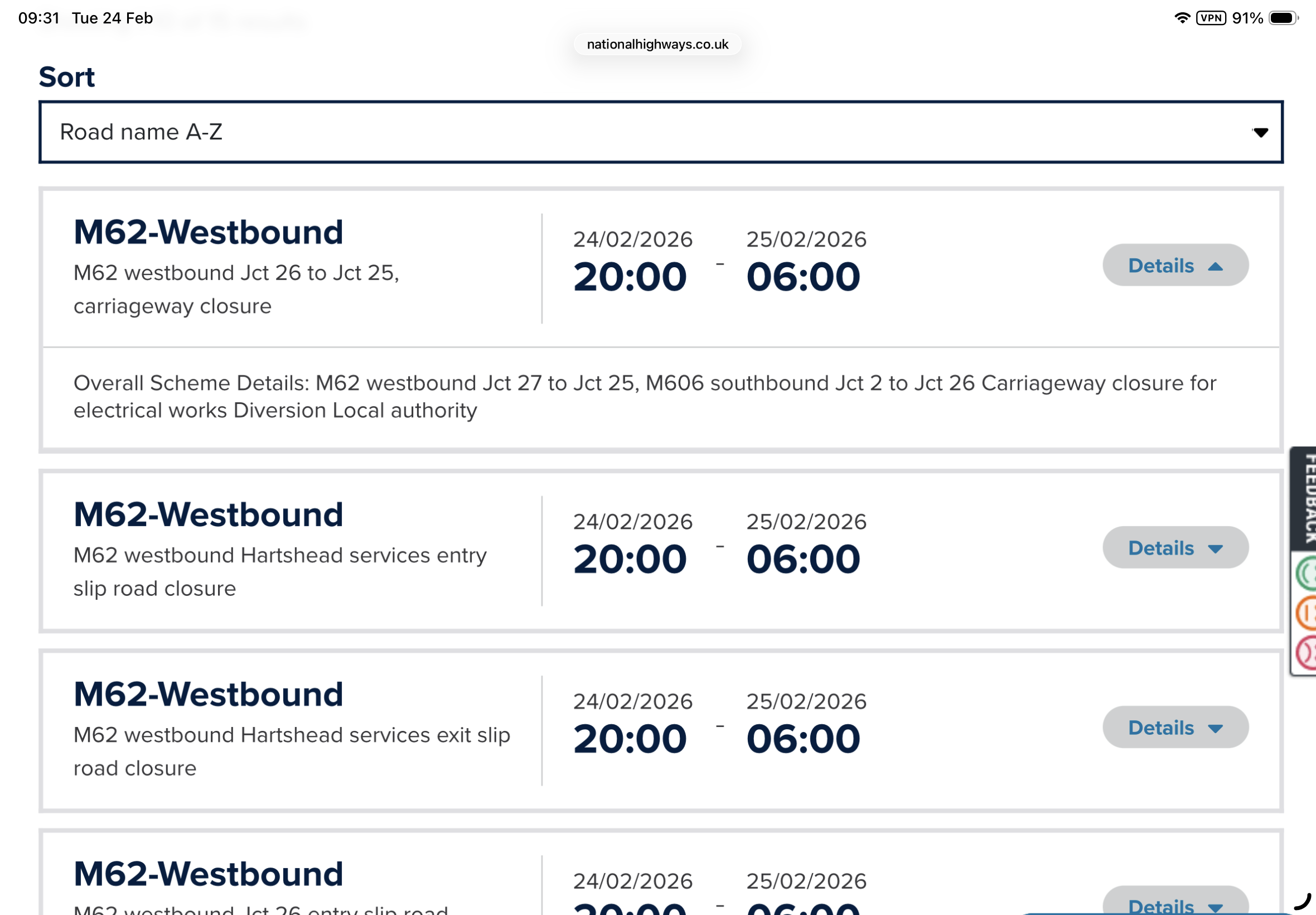Expand Details for Jct 26 entry slip road
This screenshot has width=1316, height=915.
tap(1175, 902)
